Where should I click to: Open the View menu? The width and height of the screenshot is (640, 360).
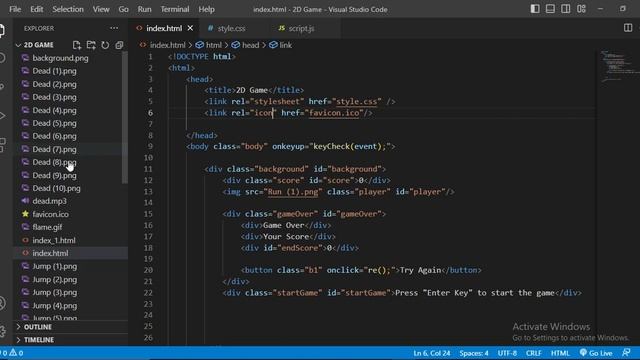[x=101, y=9]
